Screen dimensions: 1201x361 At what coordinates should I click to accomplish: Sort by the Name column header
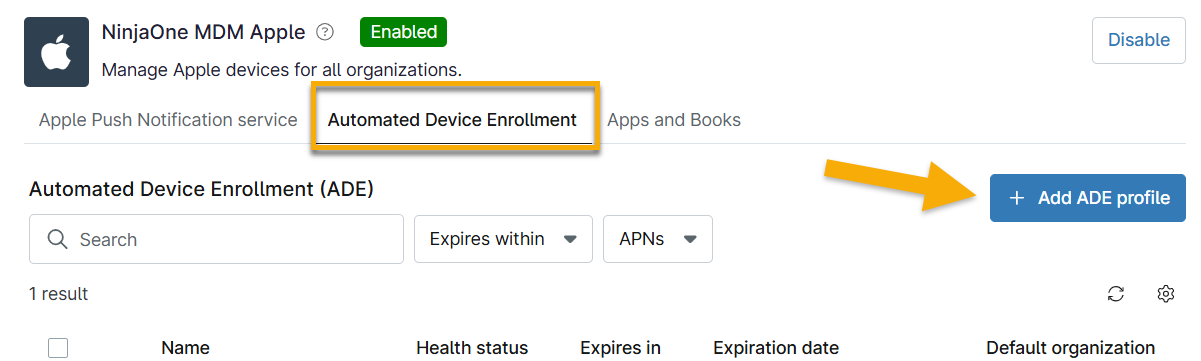click(x=185, y=348)
